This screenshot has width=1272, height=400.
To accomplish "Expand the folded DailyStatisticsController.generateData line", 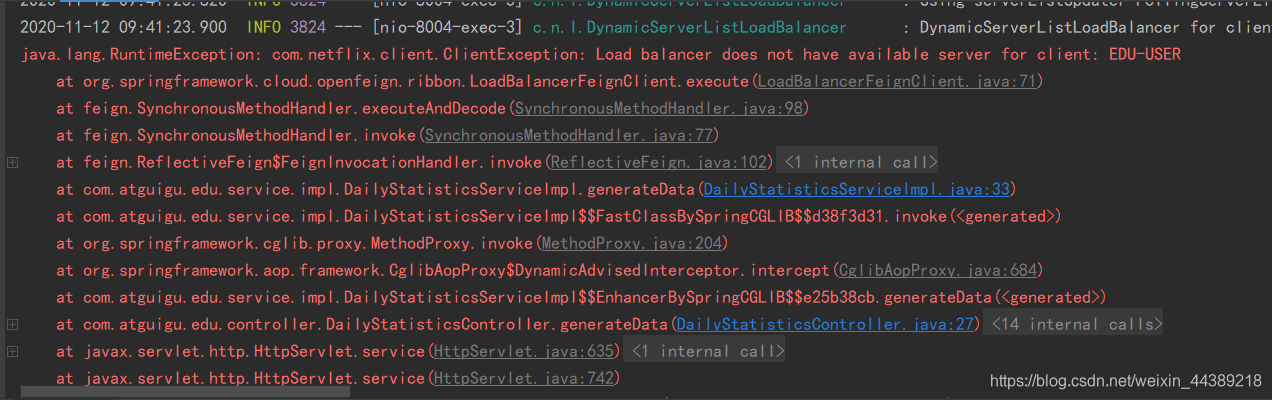I will point(13,324).
